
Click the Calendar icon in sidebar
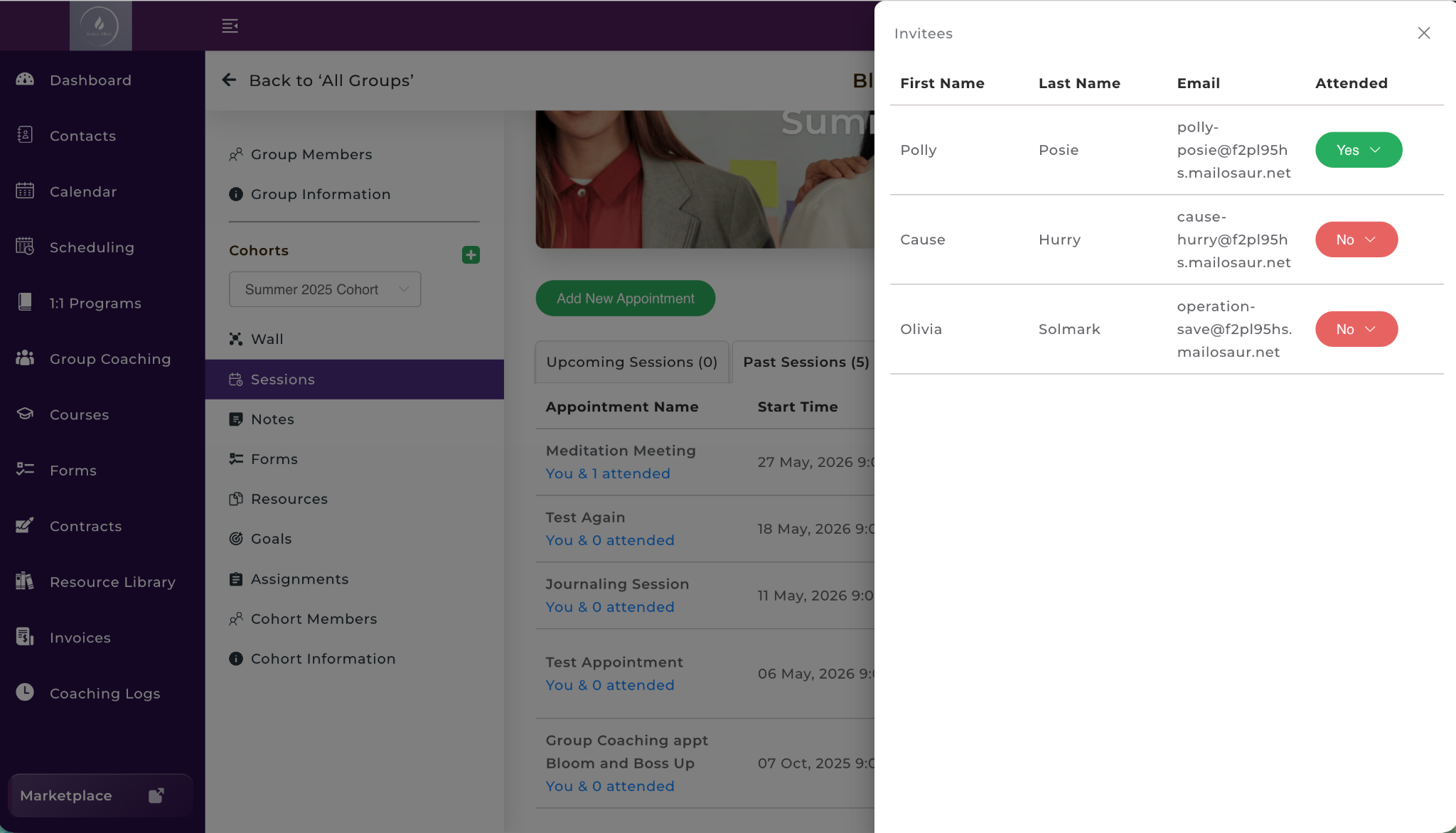[25, 191]
